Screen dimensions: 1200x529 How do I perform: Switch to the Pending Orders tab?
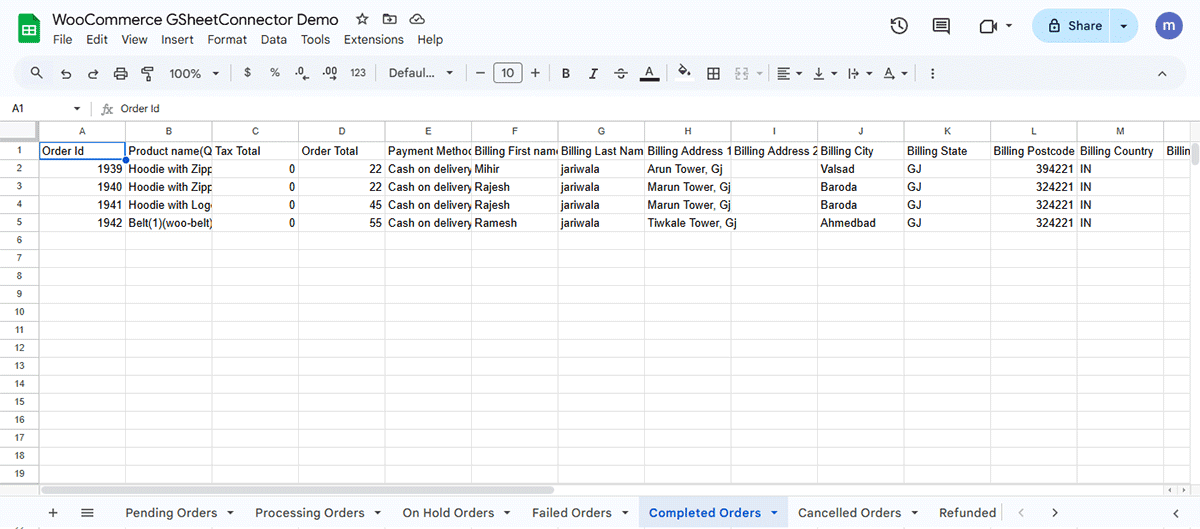pos(171,512)
